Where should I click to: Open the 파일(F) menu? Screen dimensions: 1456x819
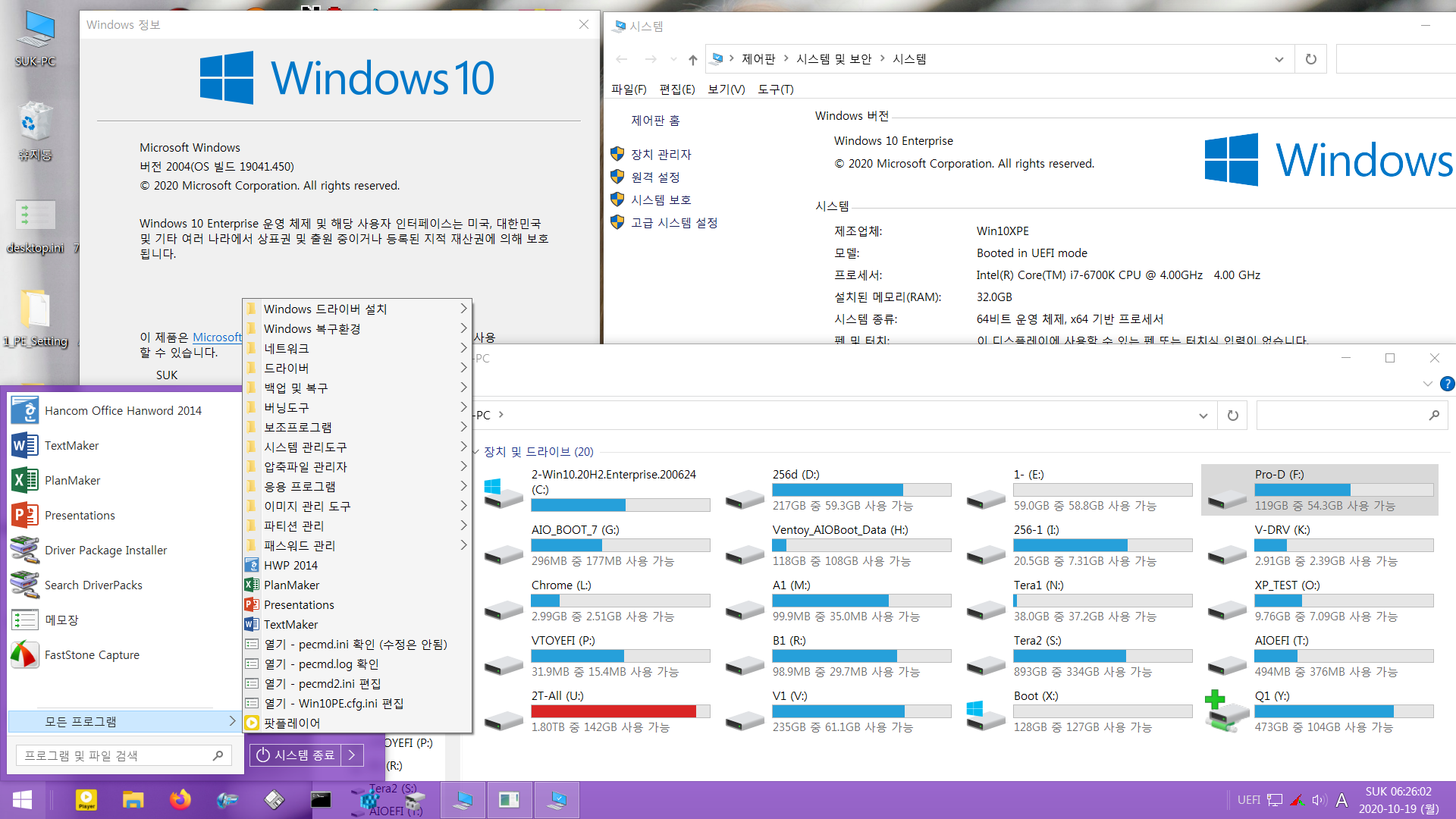tap(629, 89)
